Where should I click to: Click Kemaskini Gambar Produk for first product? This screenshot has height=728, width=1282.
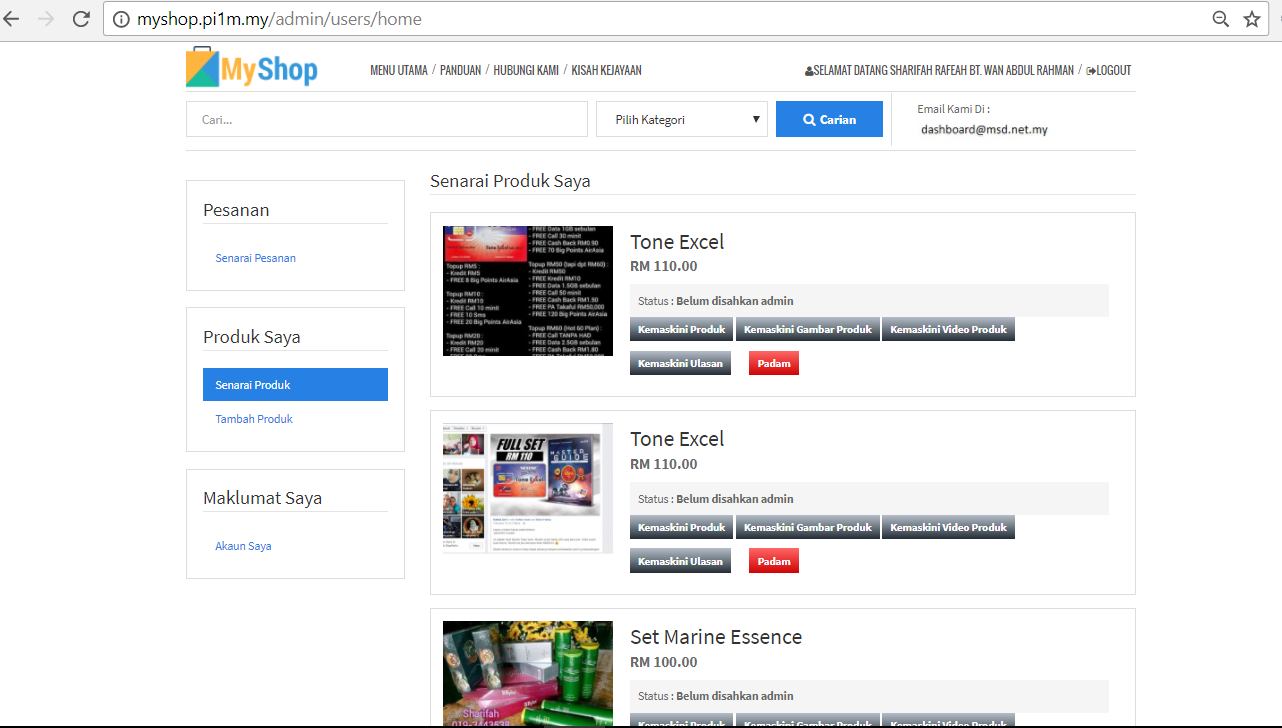point(807,329)
